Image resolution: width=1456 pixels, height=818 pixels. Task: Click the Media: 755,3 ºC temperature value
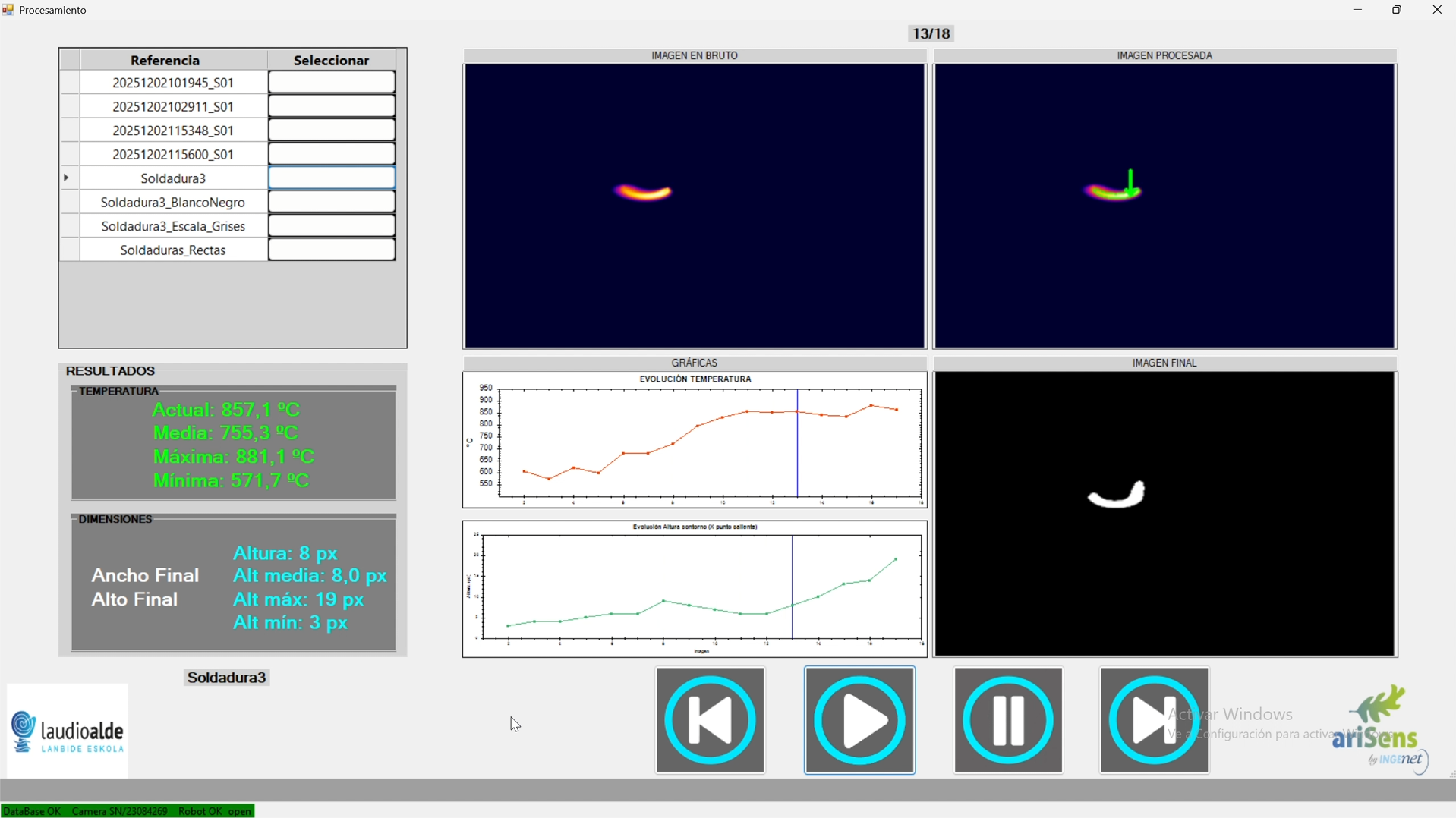coord(225,433)
